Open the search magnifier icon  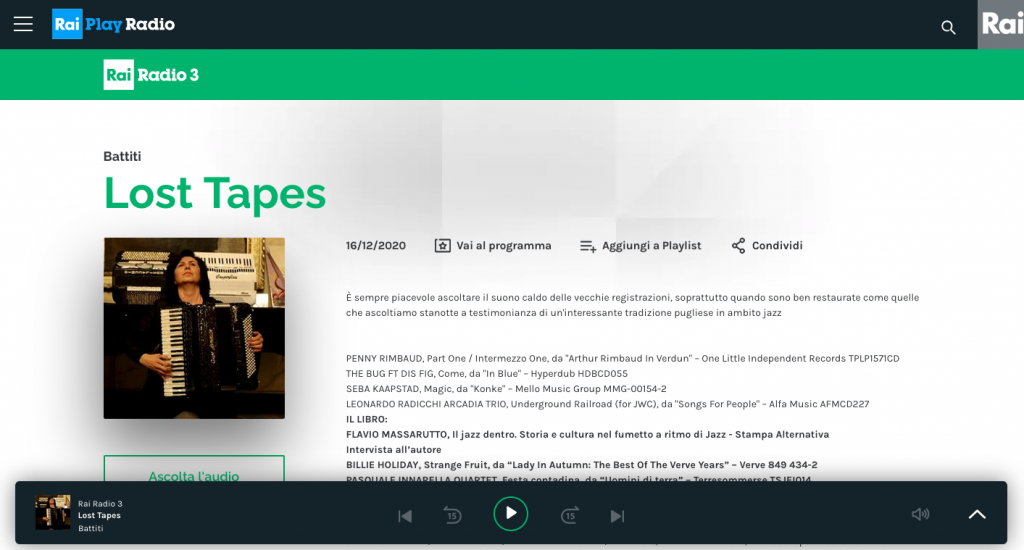(x=948, y=27)
